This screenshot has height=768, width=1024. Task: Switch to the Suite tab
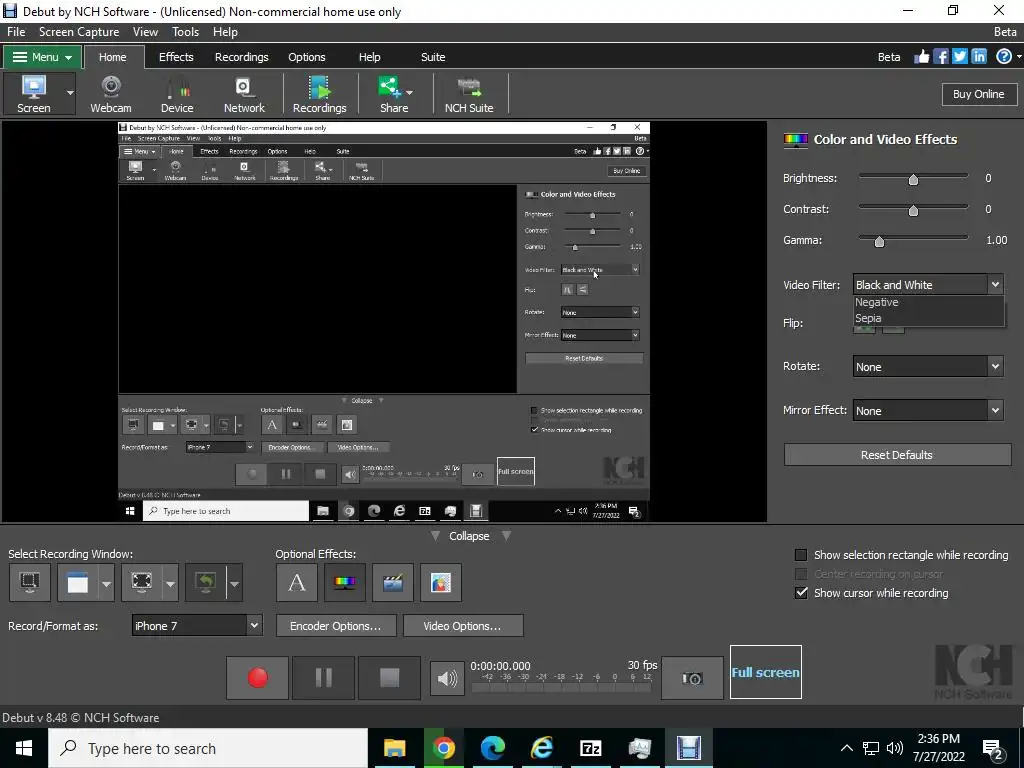(x=433, y=57)
